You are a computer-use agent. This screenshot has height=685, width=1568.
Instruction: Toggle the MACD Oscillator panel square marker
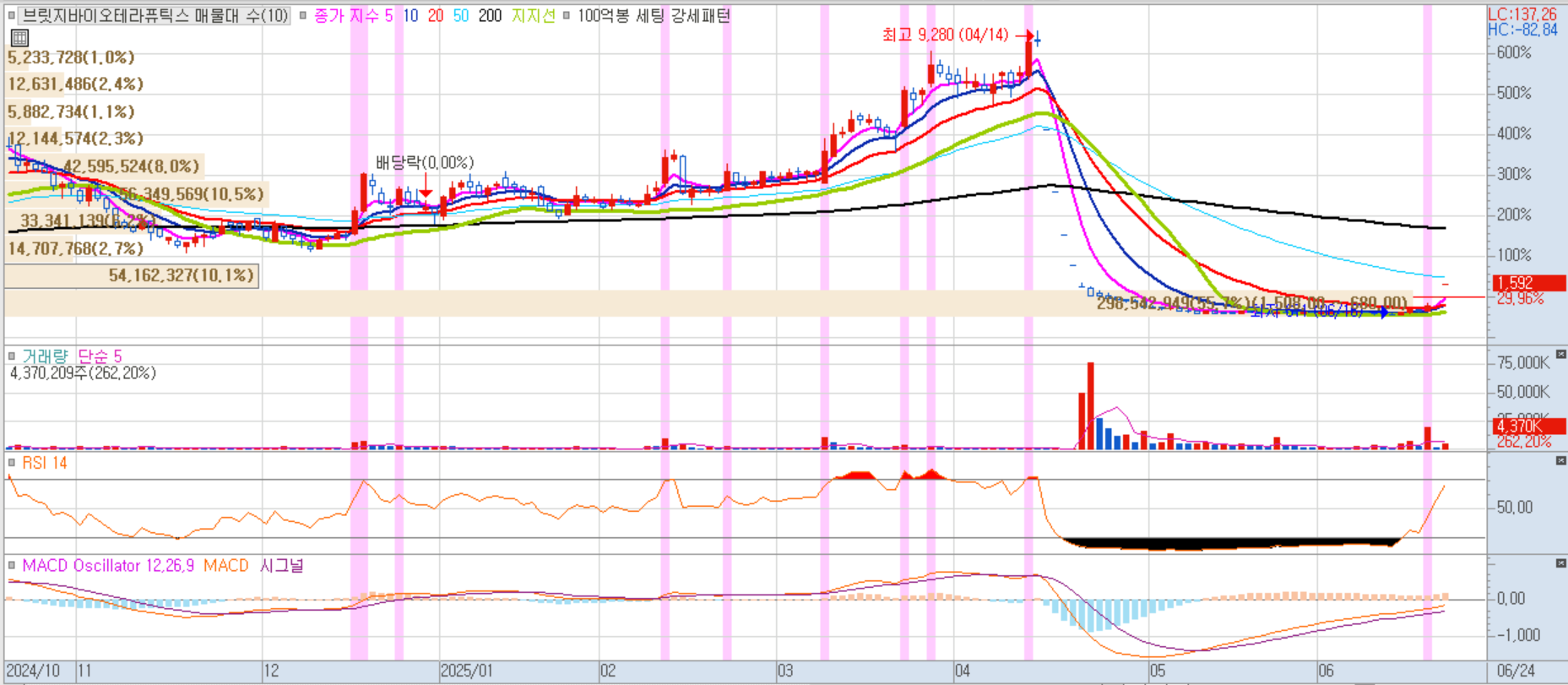tap(12, 565)
